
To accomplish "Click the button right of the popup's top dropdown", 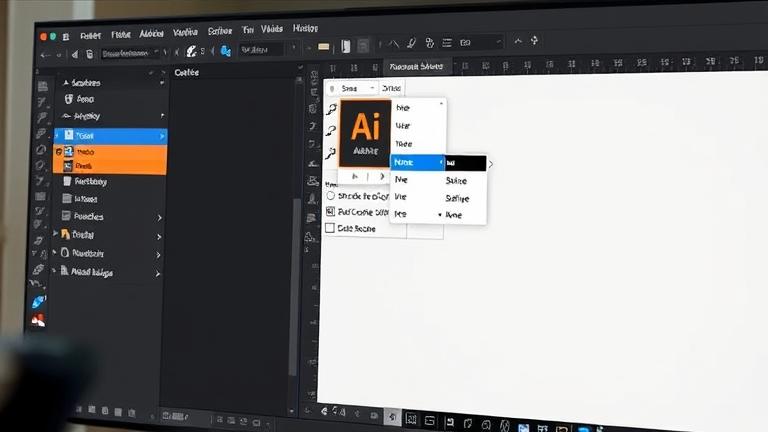I will (x=391, y=88).
